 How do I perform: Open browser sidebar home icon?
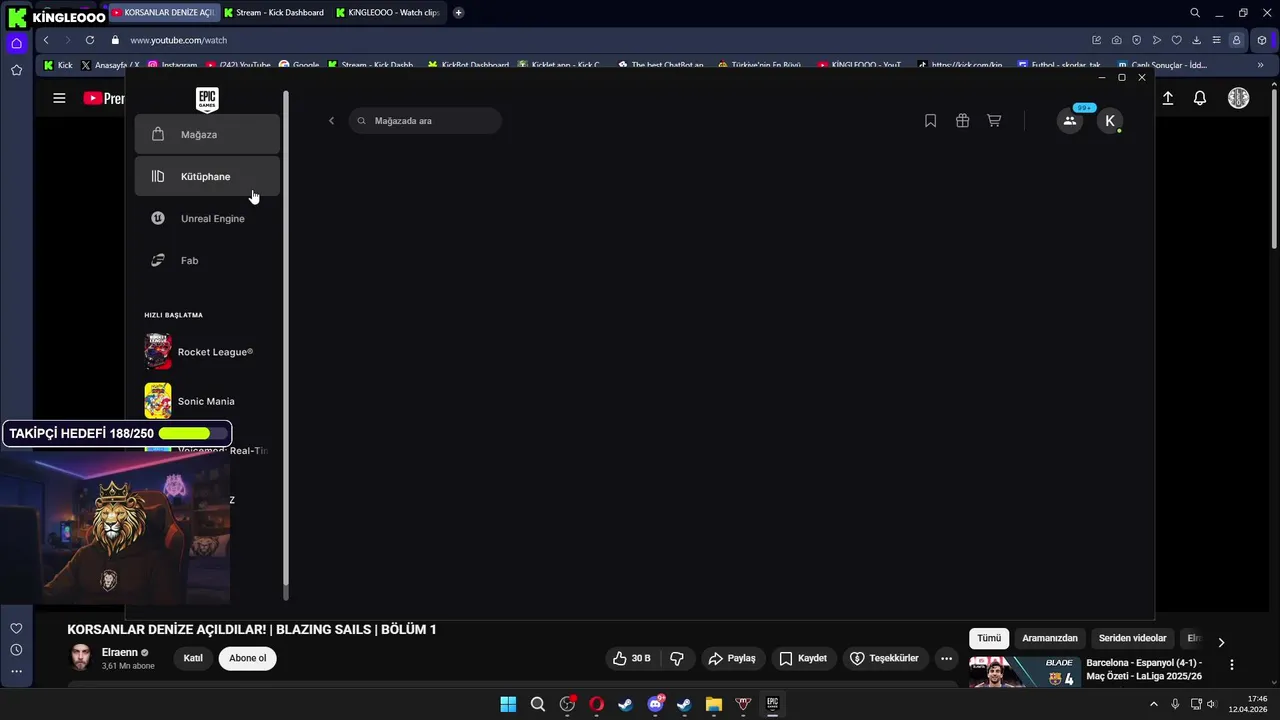tap(16, 43)
